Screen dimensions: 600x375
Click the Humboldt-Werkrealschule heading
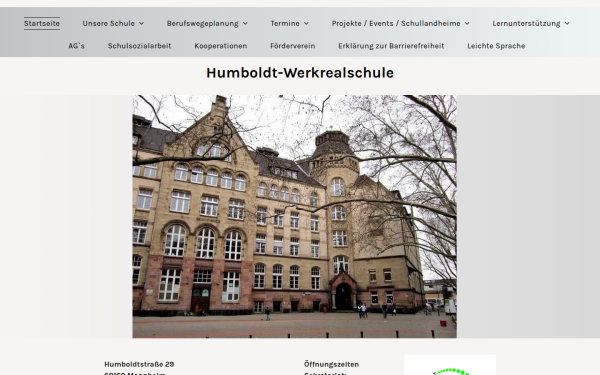pyautogui.click(x=300, y=73)
